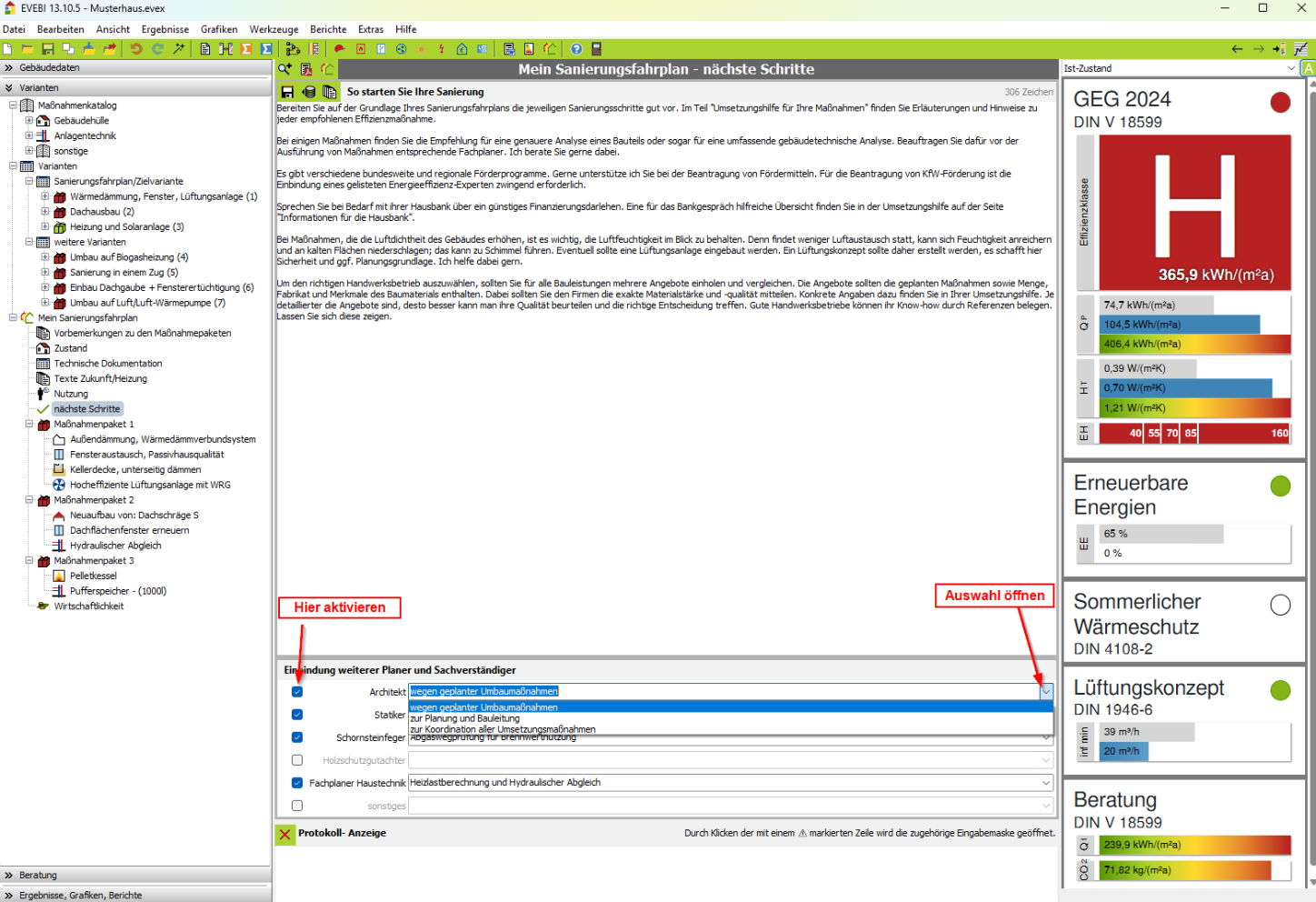
Task: Click the green save icon in main toolbar
Action: pyautogui.click(x=48, y=49)
